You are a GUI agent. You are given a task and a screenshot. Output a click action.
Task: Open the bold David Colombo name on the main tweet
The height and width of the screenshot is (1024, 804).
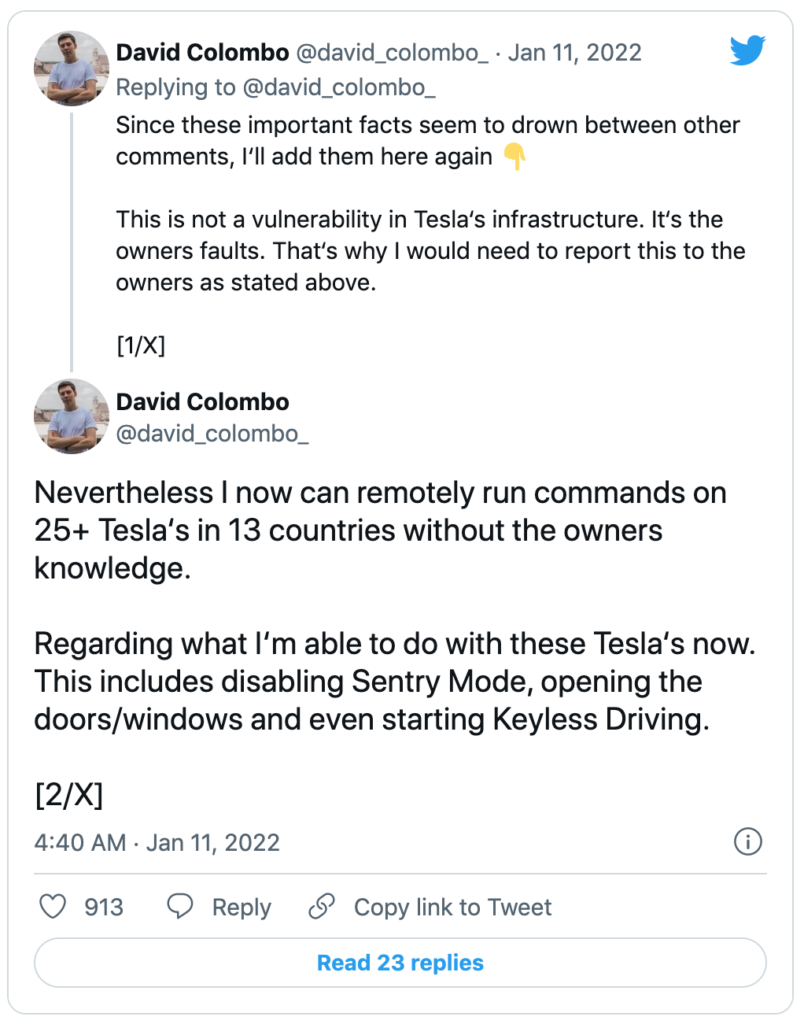[203, 402]
